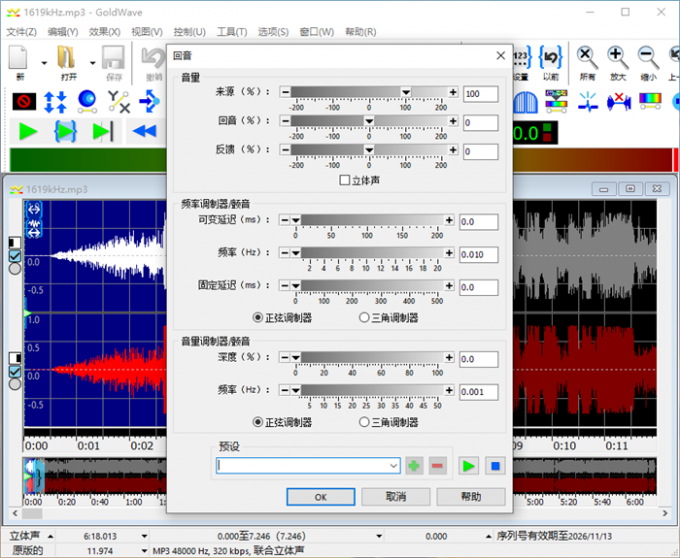Add preset with green plus icon
The image size is (680, 558).
(x=414, y=466)
